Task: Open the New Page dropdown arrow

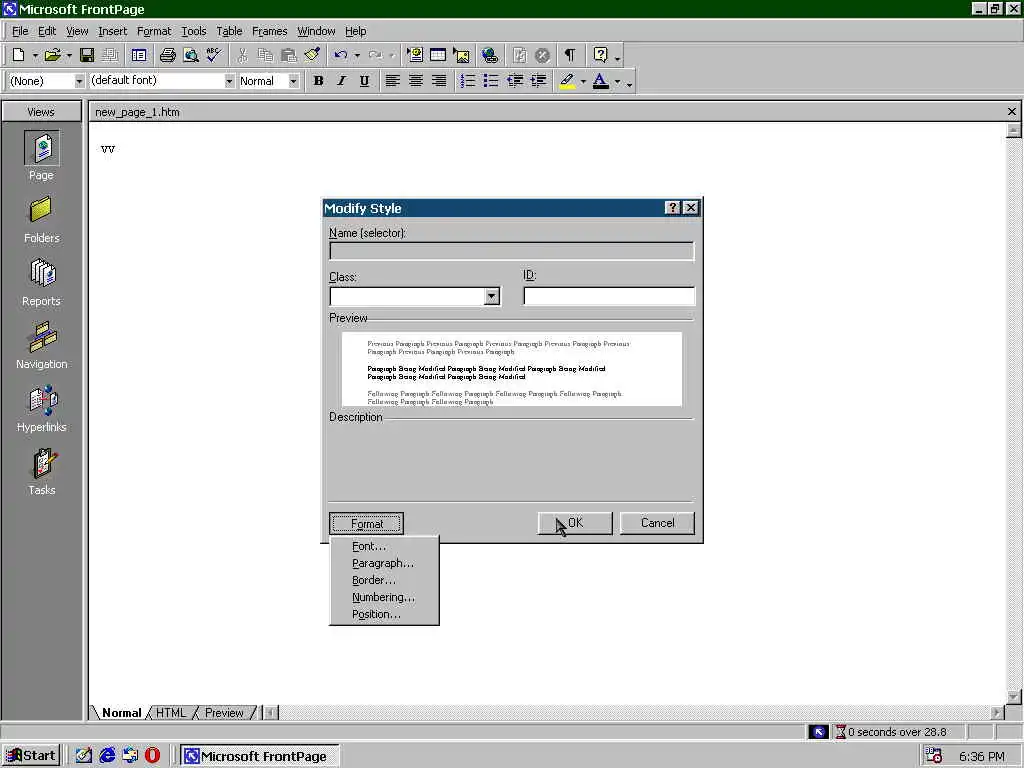Action: coord(35,56)
